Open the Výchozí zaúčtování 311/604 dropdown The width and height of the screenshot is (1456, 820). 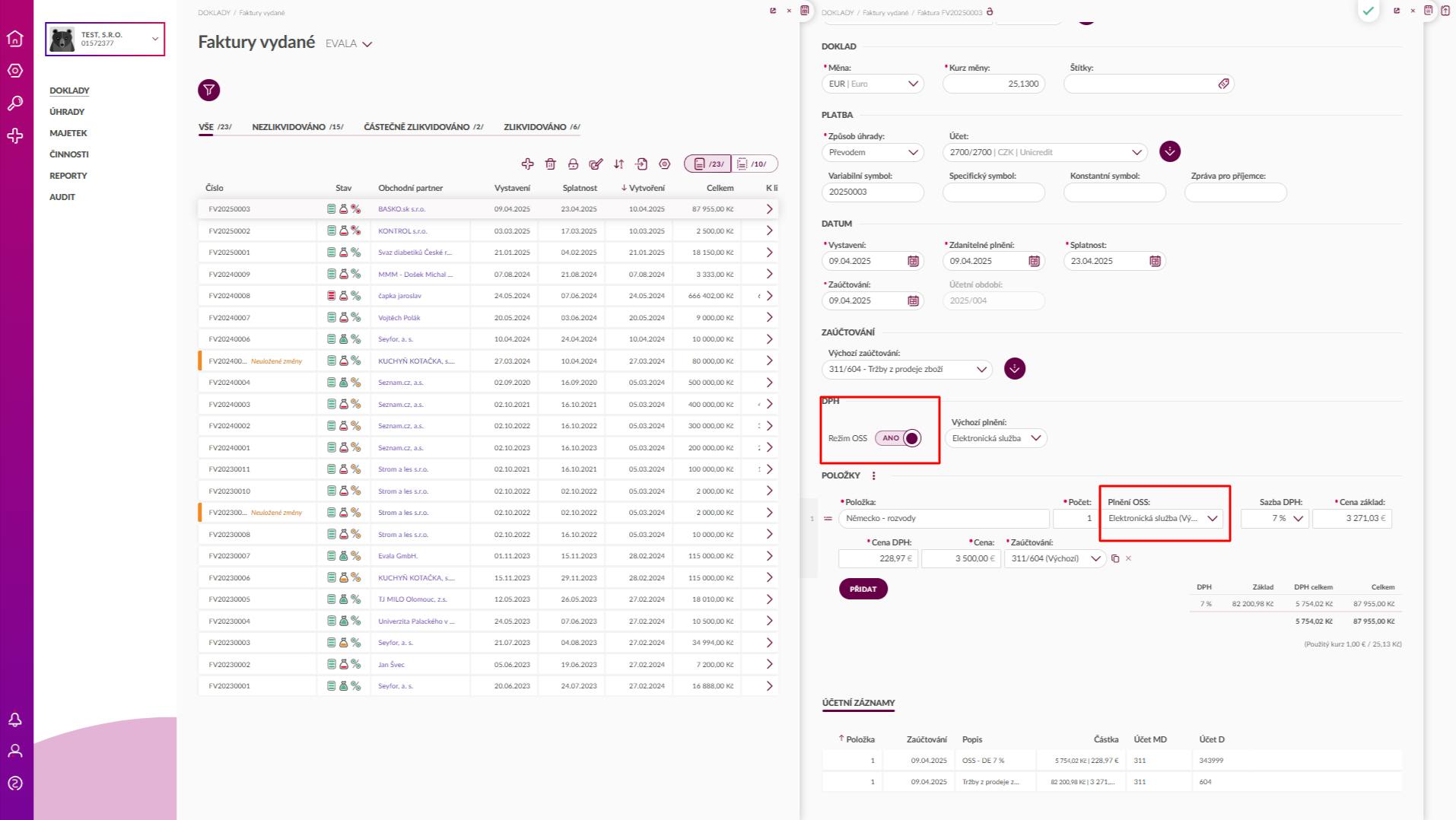pyautogui.click(x=907, y=369)
